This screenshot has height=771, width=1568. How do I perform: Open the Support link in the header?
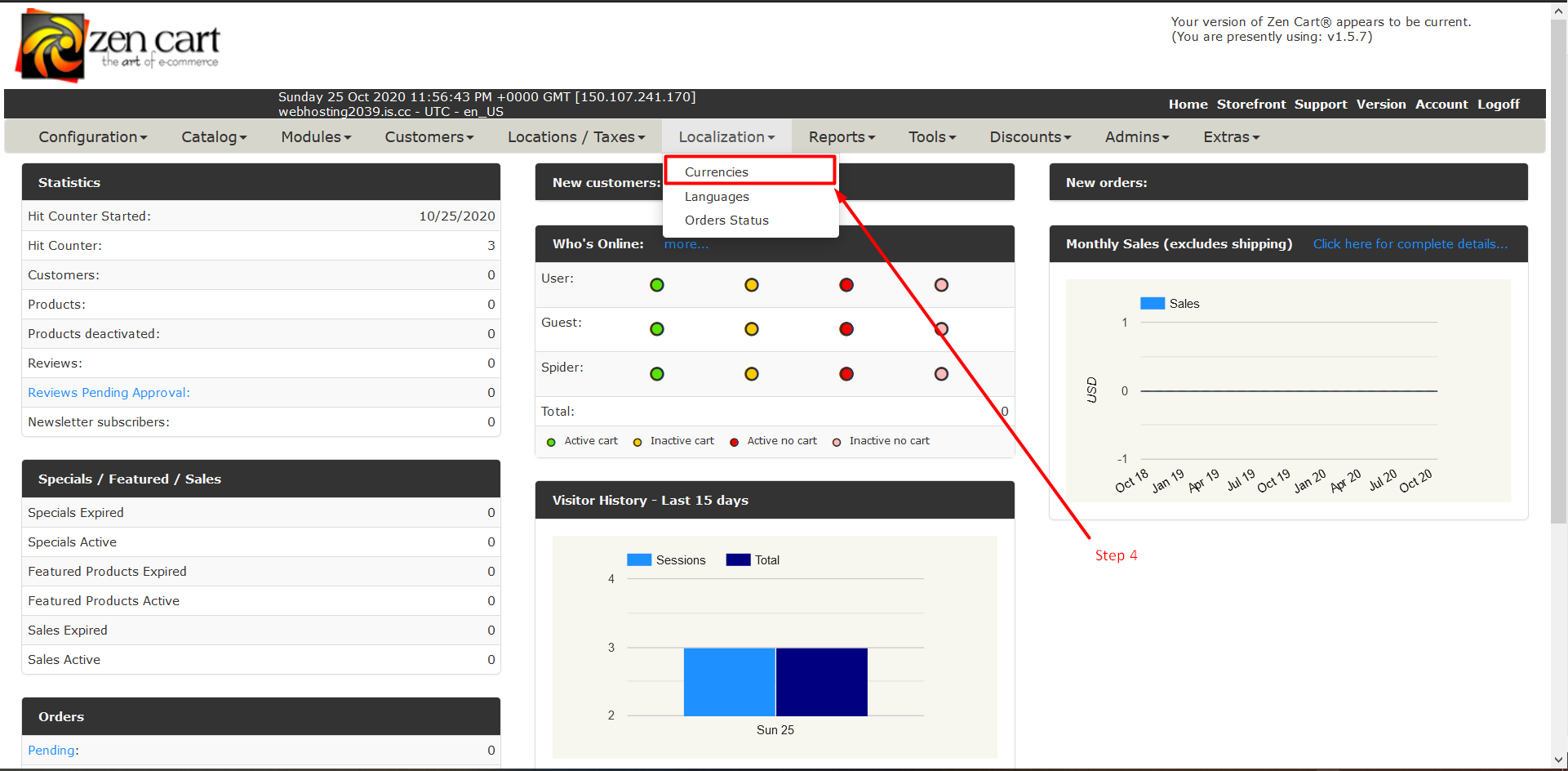click(1320, 105)
